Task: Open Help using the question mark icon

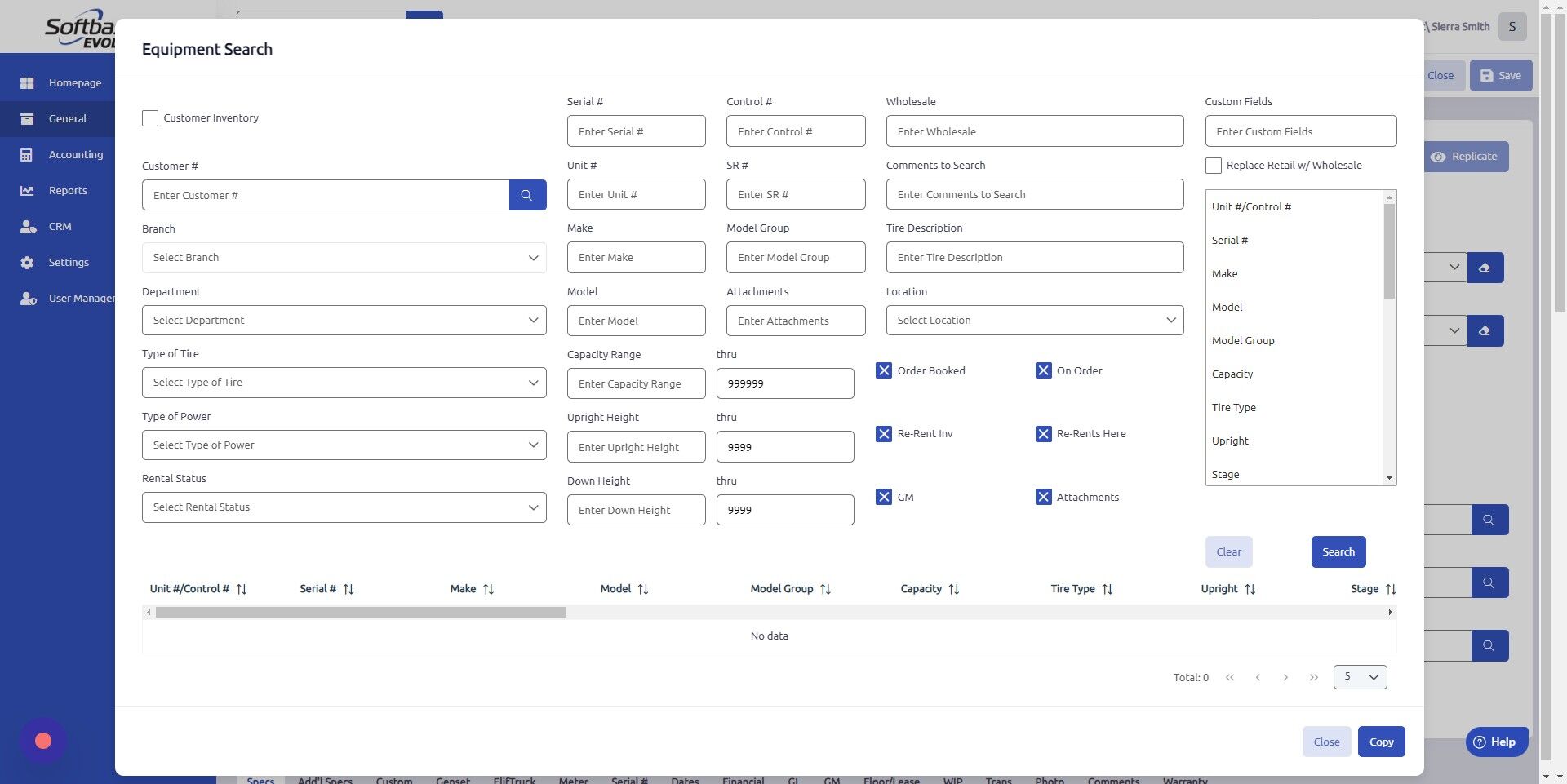Action: pos(1480,742)
